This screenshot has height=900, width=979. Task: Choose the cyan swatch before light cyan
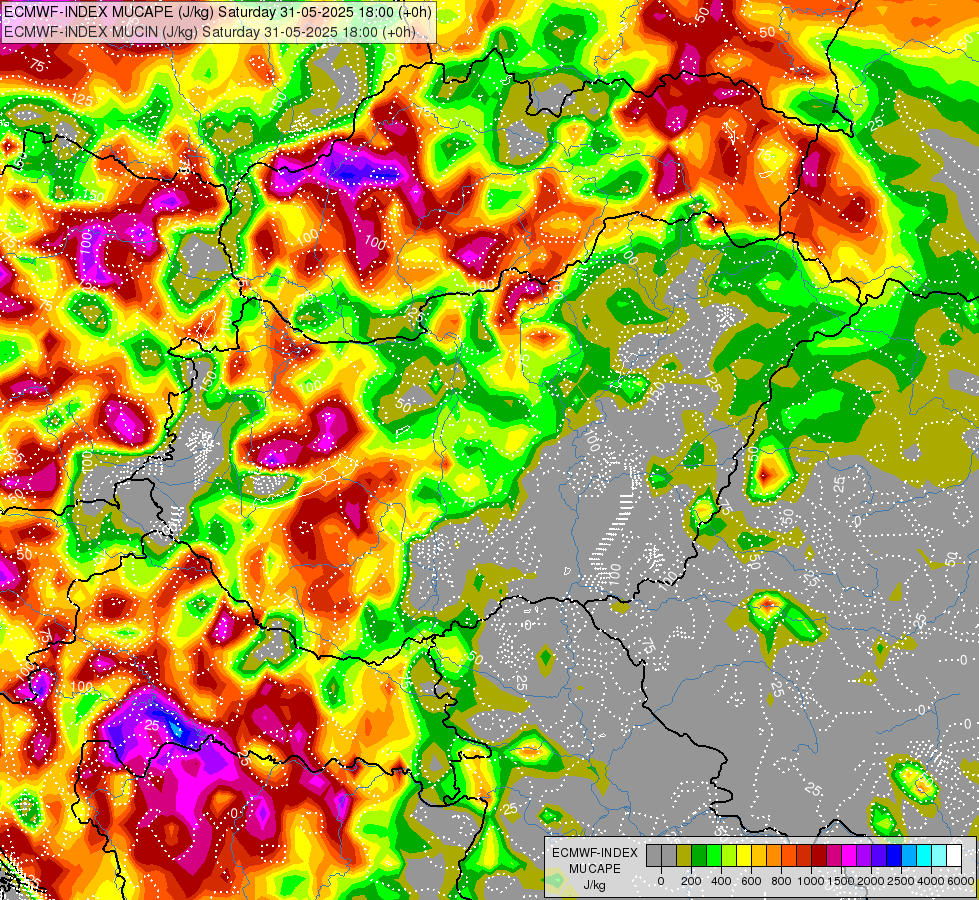(925, 856)
